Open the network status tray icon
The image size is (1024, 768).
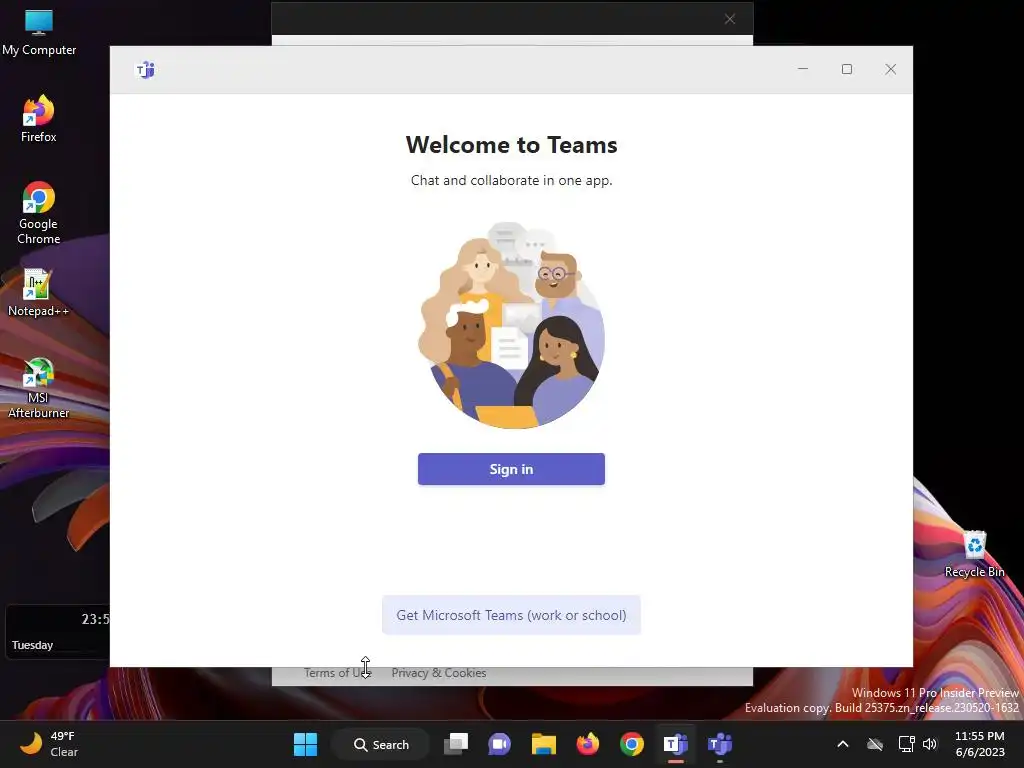tap(906, 744)
